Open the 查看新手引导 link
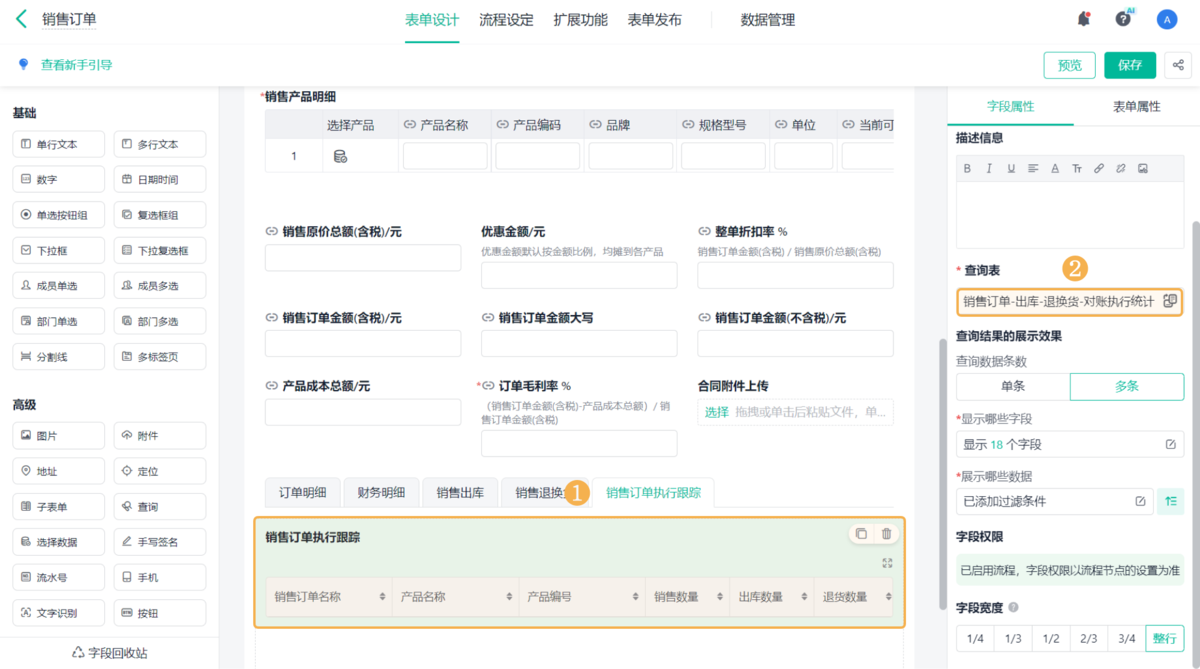Screen dimensions: 1200x669 pos(76,65)
